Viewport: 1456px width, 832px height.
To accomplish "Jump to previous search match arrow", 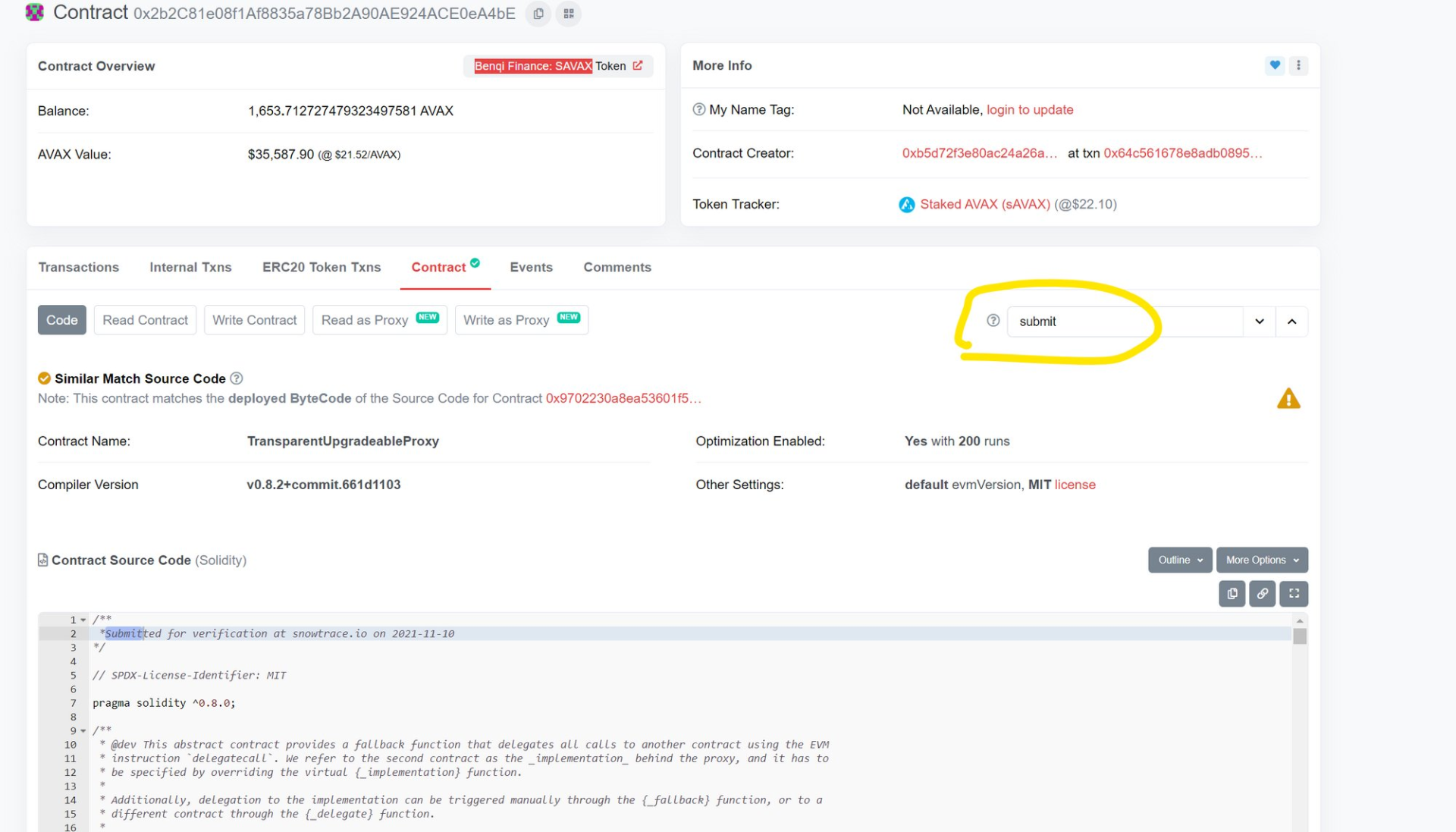I will [x=1292, y=322].
